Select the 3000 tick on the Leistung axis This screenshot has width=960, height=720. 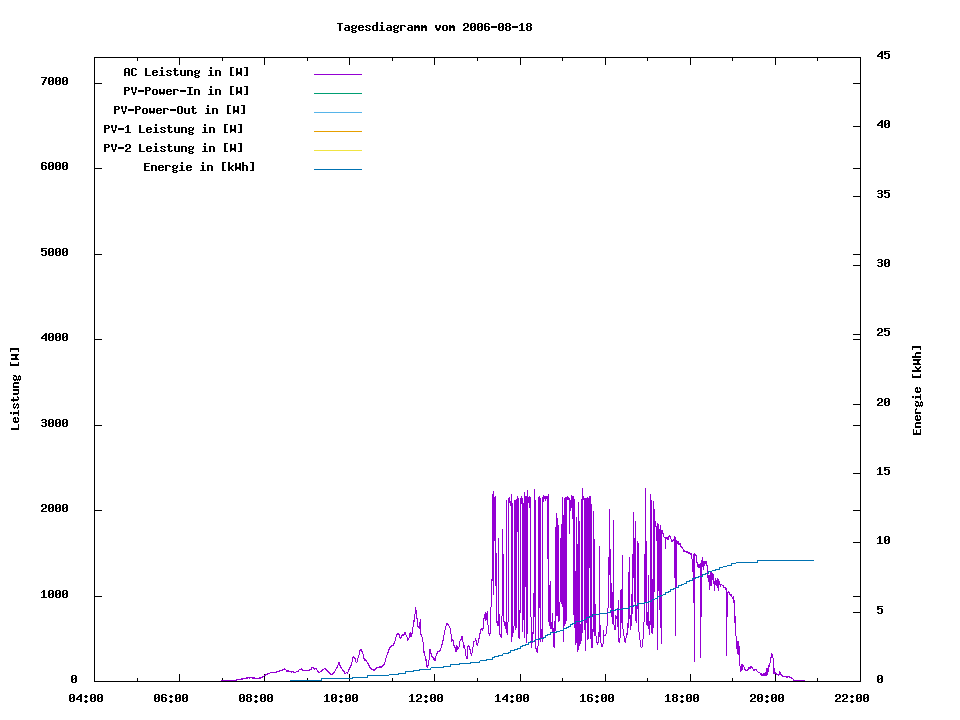click(x=53, y=424)
